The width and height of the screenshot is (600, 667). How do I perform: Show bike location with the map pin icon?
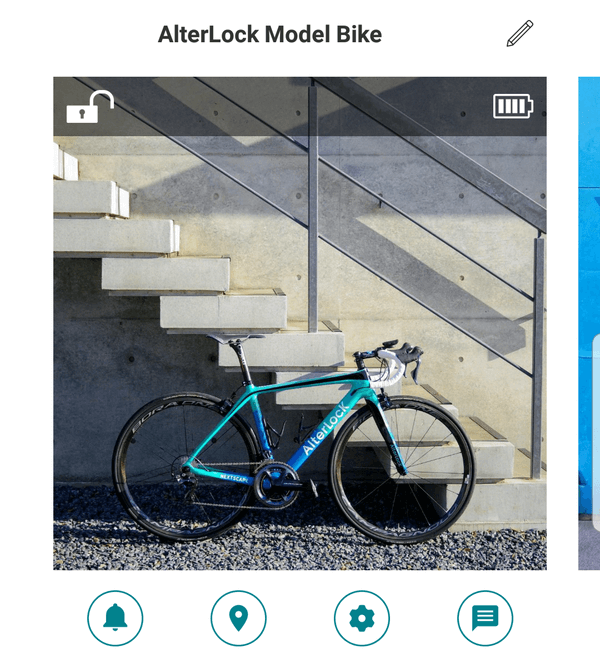tap(238, 618)
